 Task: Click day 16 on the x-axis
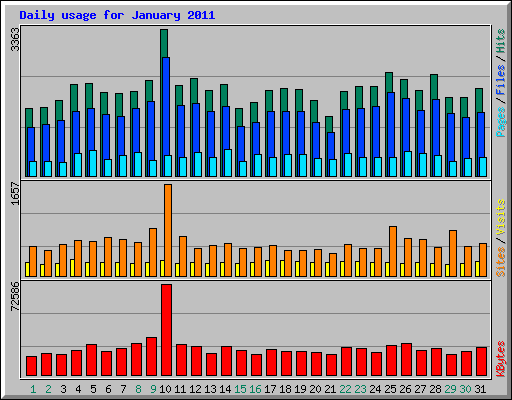coord(255,389)
